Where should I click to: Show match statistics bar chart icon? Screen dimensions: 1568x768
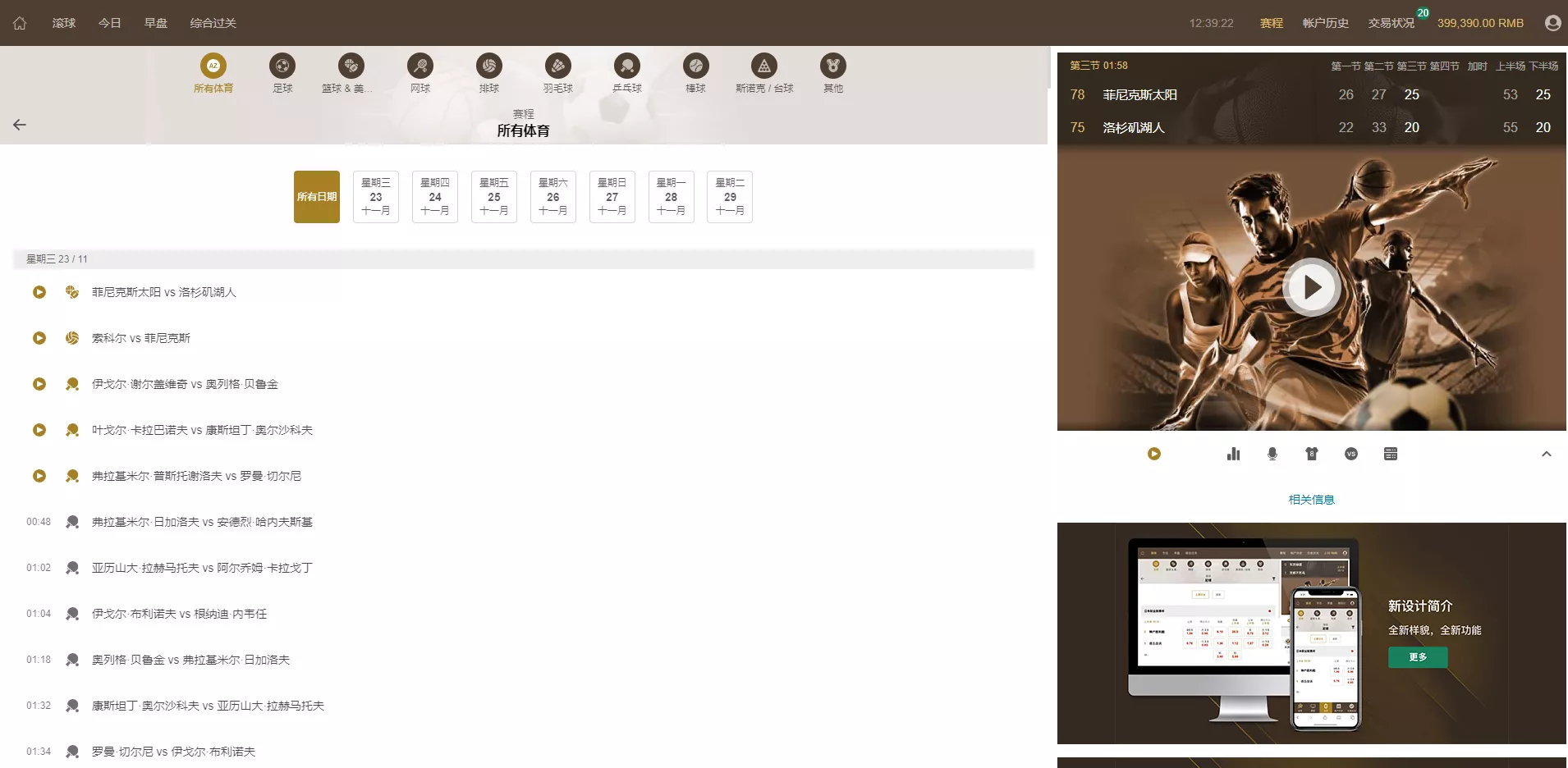click(x=1233, y=454)
